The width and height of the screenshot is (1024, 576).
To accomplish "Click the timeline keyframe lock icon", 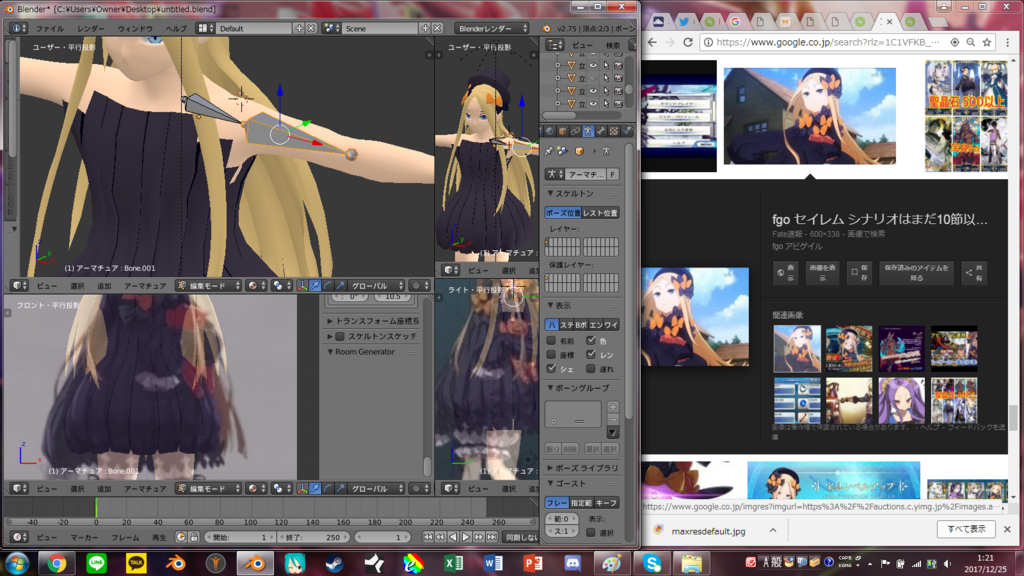I will pyautogui.click(x=194, y=537).
